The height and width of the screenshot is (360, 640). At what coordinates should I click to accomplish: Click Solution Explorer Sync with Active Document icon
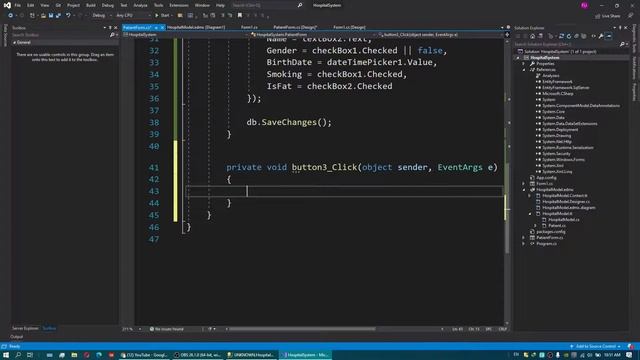click(x=562, y=36)
